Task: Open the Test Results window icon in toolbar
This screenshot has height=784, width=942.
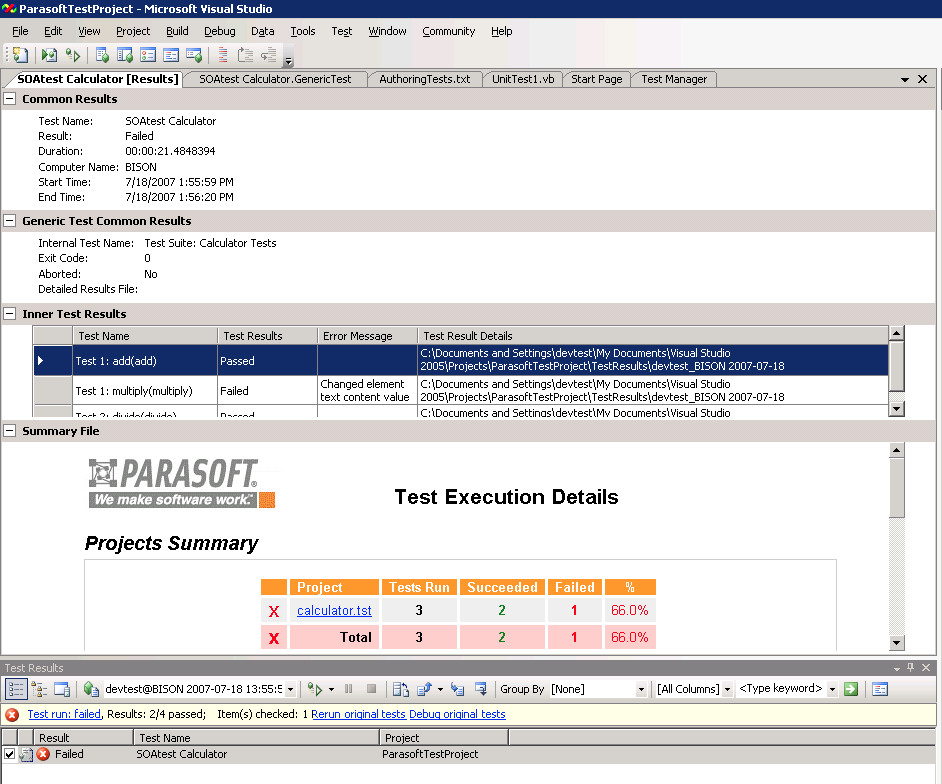Action: (x=148, y=55)
